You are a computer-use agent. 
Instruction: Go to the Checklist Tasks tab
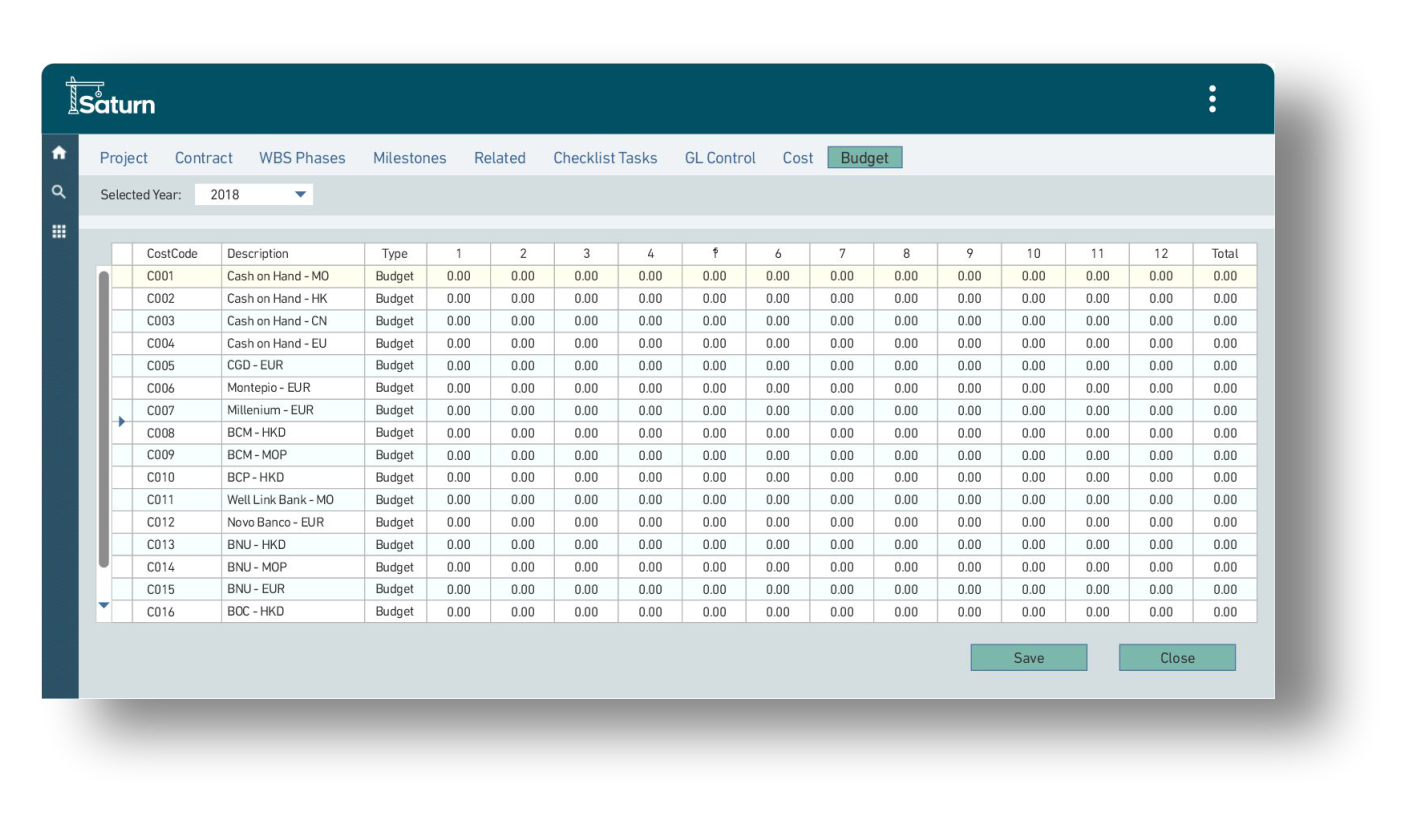point(605,158)
